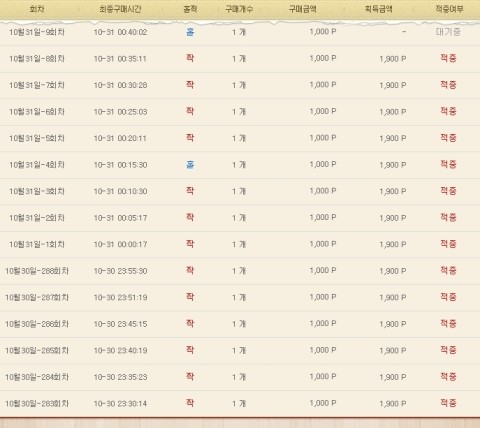Image resolution: width=480 pixels, height=428 pixels.
Task: Select the 홀짝 column header
Action: [x=190, y=9]
